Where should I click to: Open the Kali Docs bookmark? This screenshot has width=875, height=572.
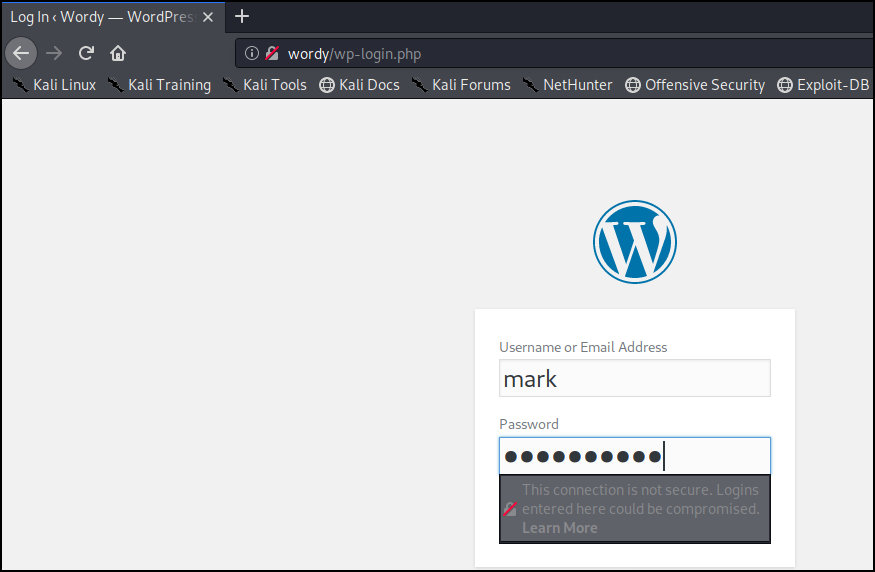click(359, 85)
